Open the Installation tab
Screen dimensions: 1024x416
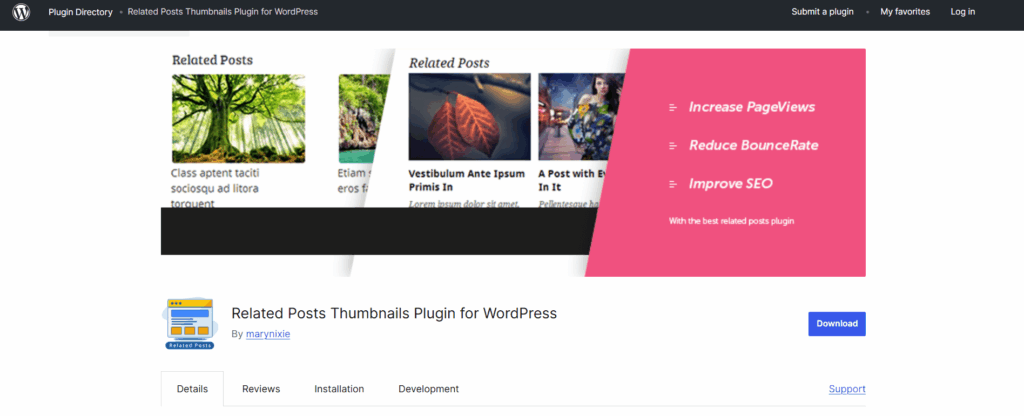coord(339,389)
